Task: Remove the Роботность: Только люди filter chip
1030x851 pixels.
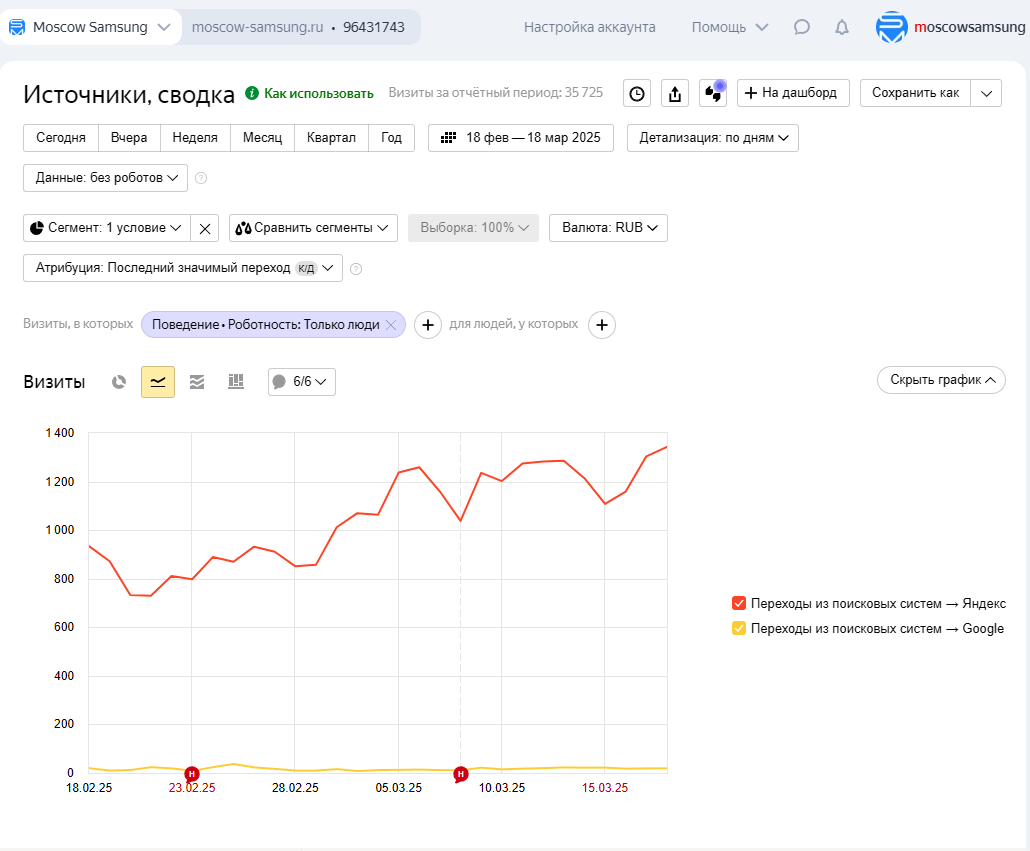Action: pyautogui.click(x=391, y=325)
